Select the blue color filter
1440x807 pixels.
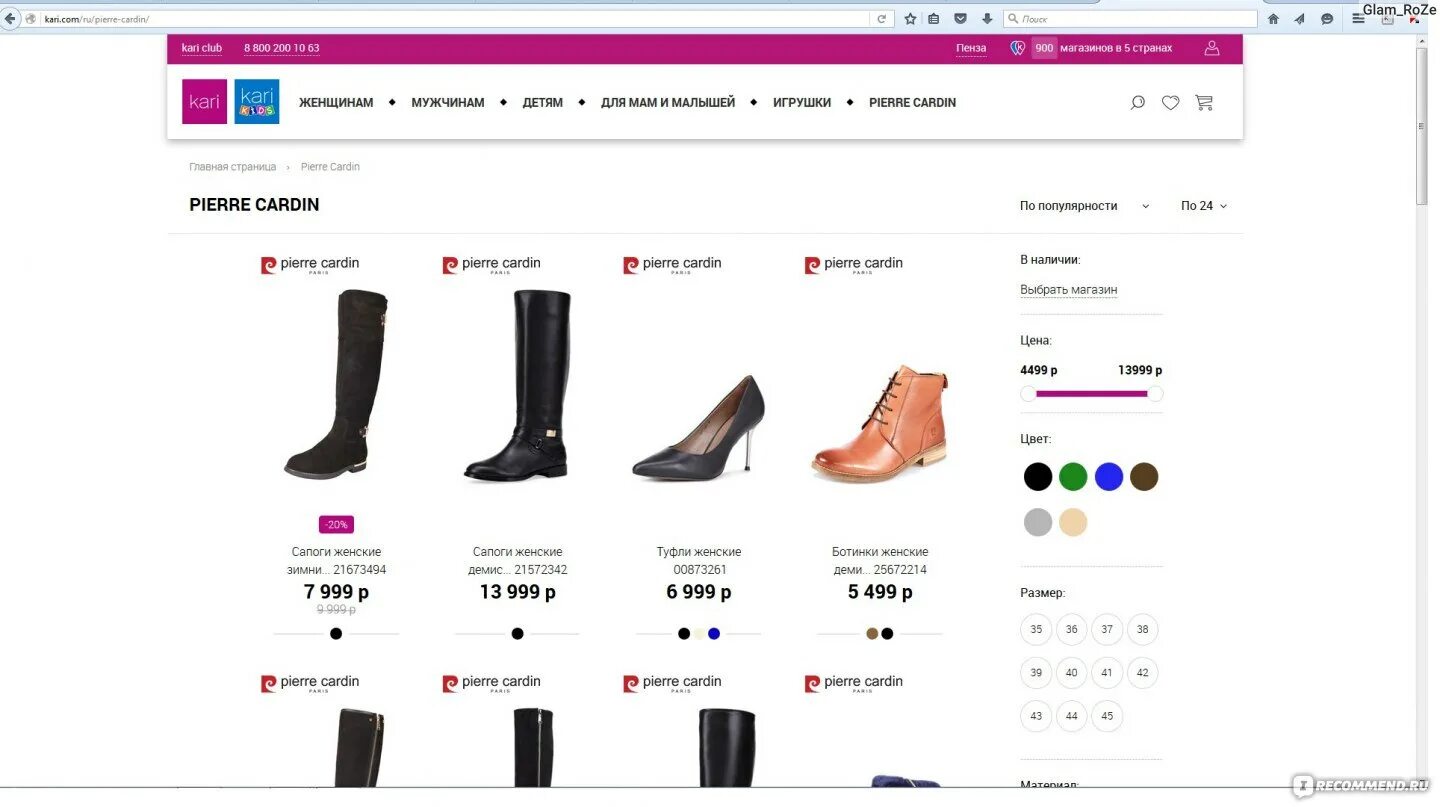1109,477
